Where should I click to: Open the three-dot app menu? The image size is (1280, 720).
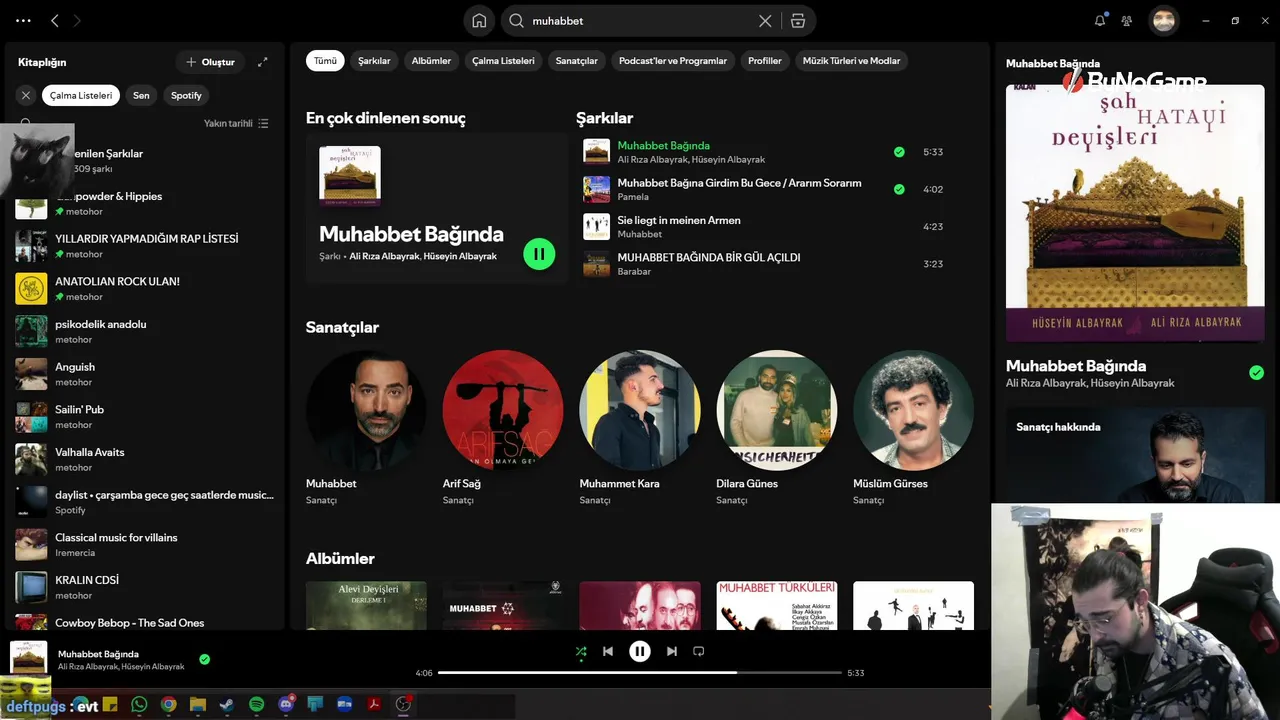pyautogui.click(x=23, y=20)
